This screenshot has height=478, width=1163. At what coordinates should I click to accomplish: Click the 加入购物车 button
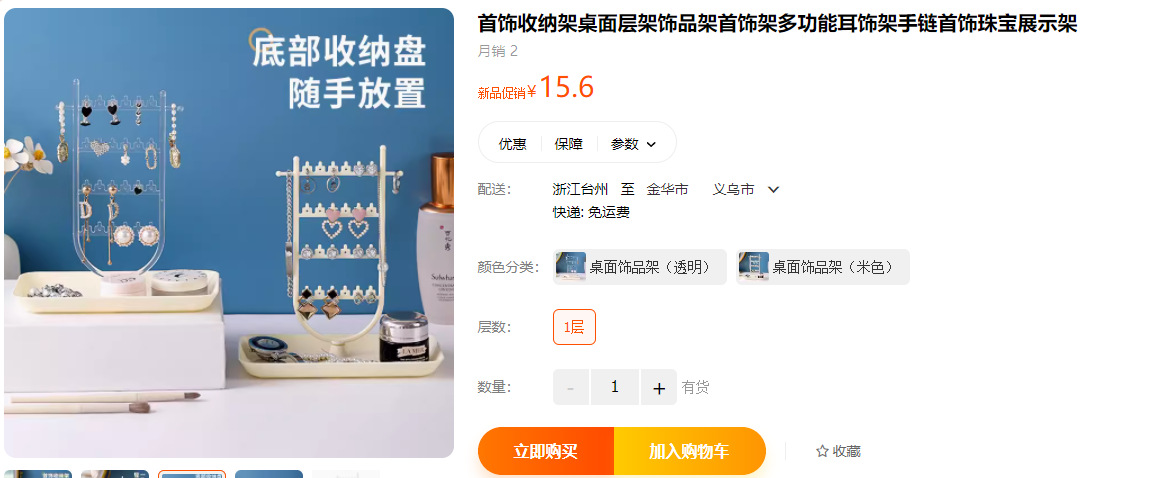click(690, 451)
